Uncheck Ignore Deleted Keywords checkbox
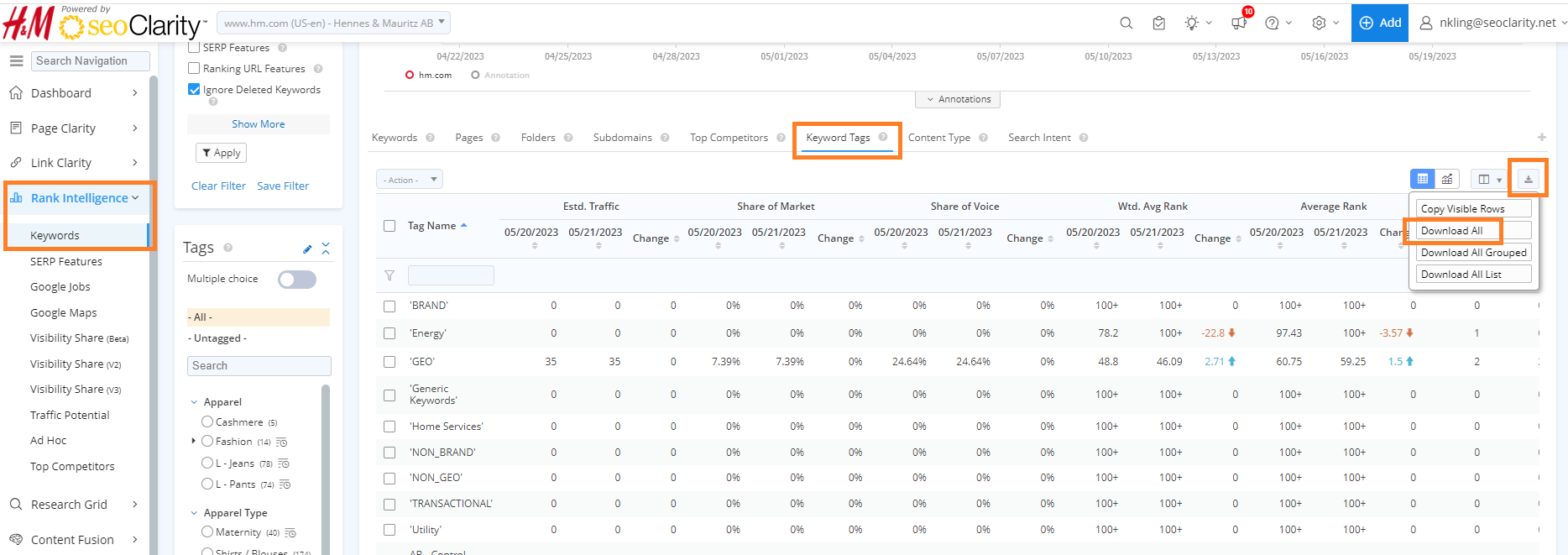This screenshot has height=555, width=1568. 194,90
